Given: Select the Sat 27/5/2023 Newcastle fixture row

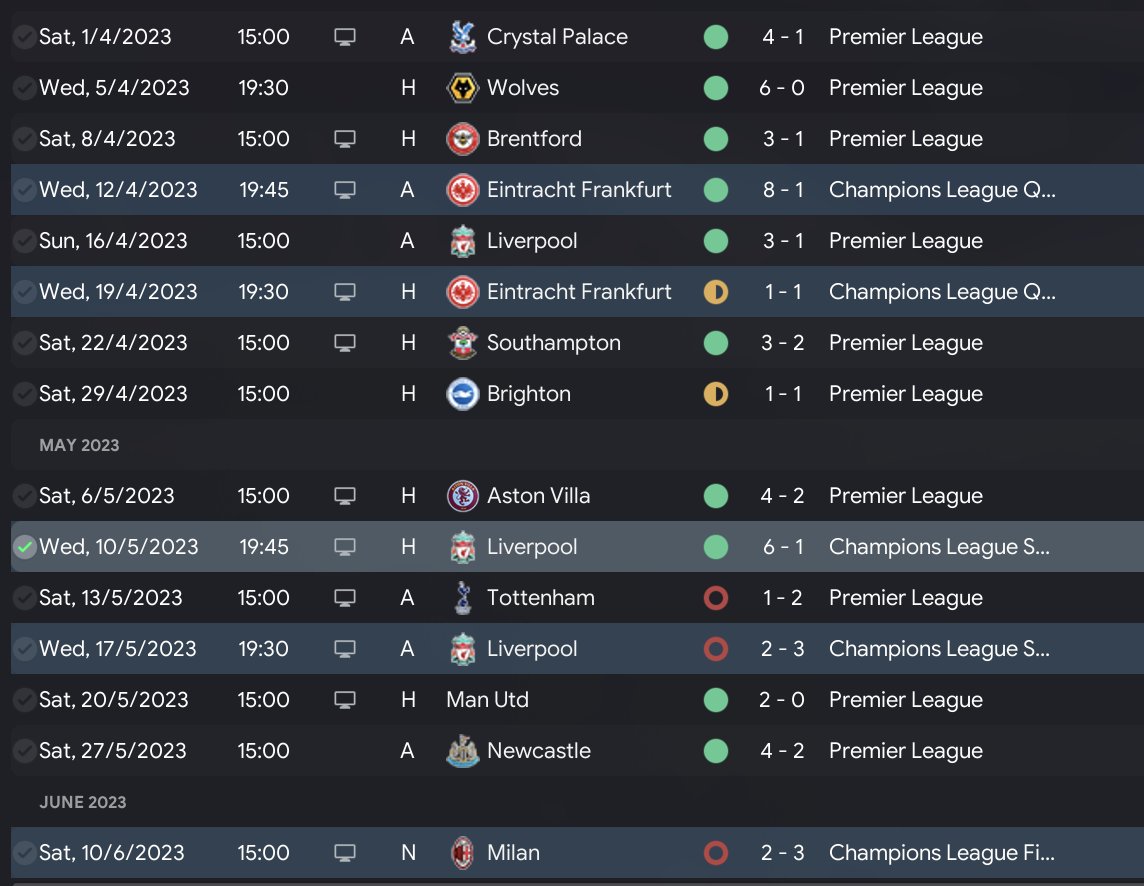Looking at the screenshot, I should coord(600,751).
